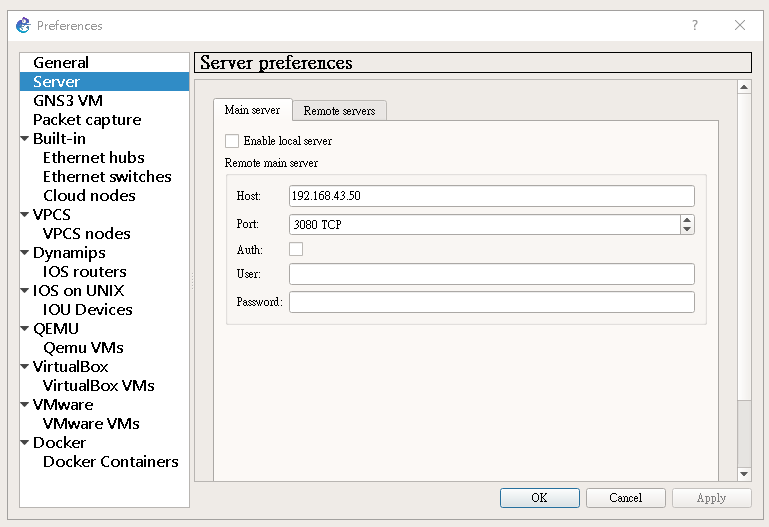Viewport: 769px width, 527px height.
Task: Click the Apply button
Action: point(712,498)
